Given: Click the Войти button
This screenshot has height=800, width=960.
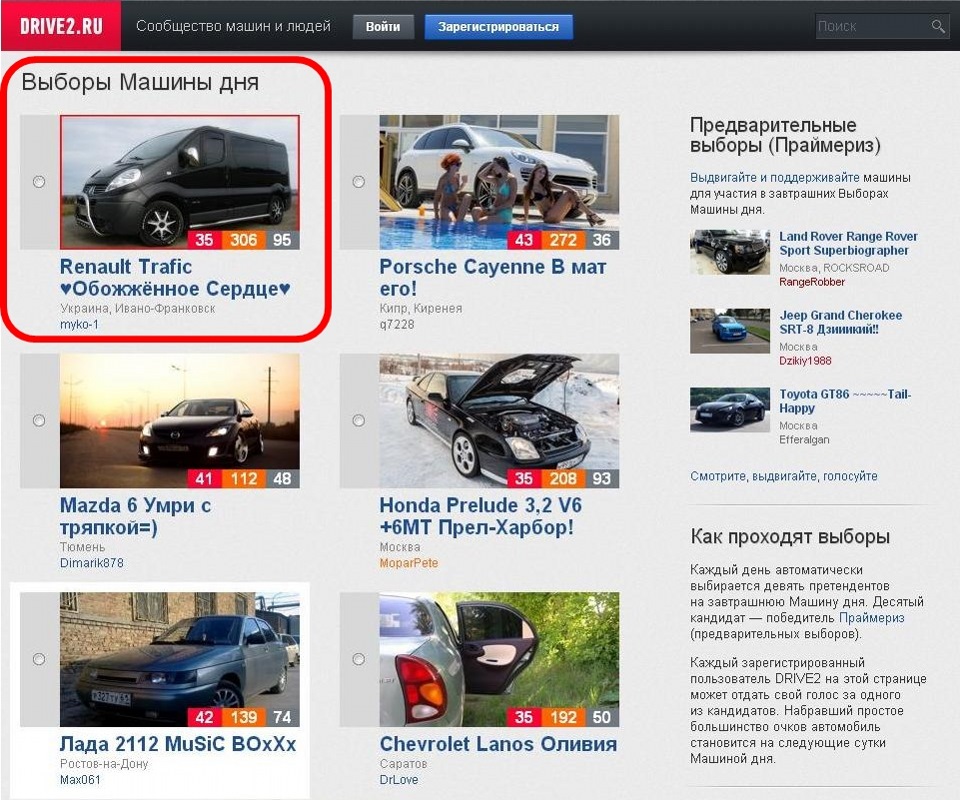Looking at the screenshot, I should click(x=383, y=27).
